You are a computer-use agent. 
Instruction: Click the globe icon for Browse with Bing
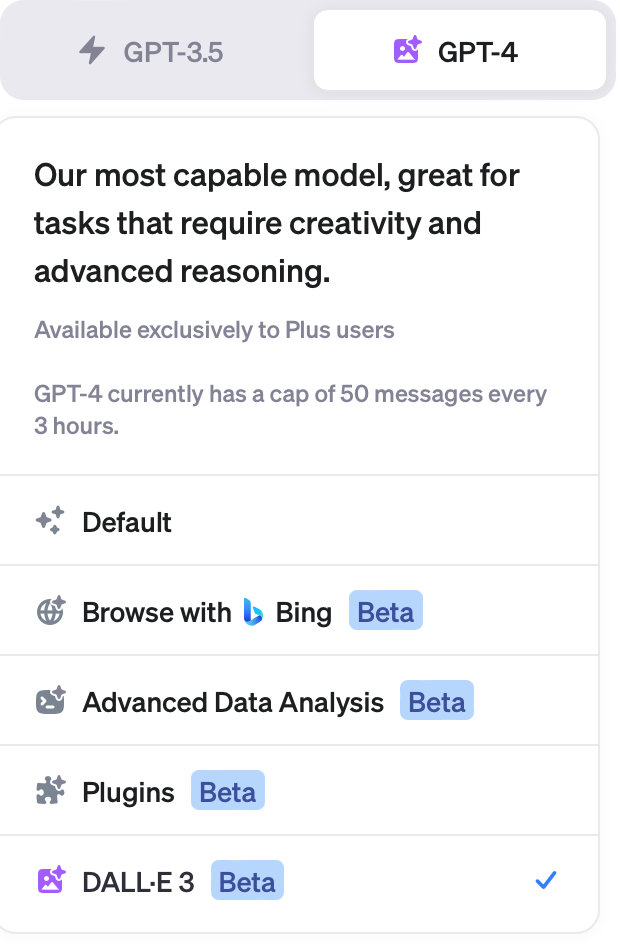50,612
